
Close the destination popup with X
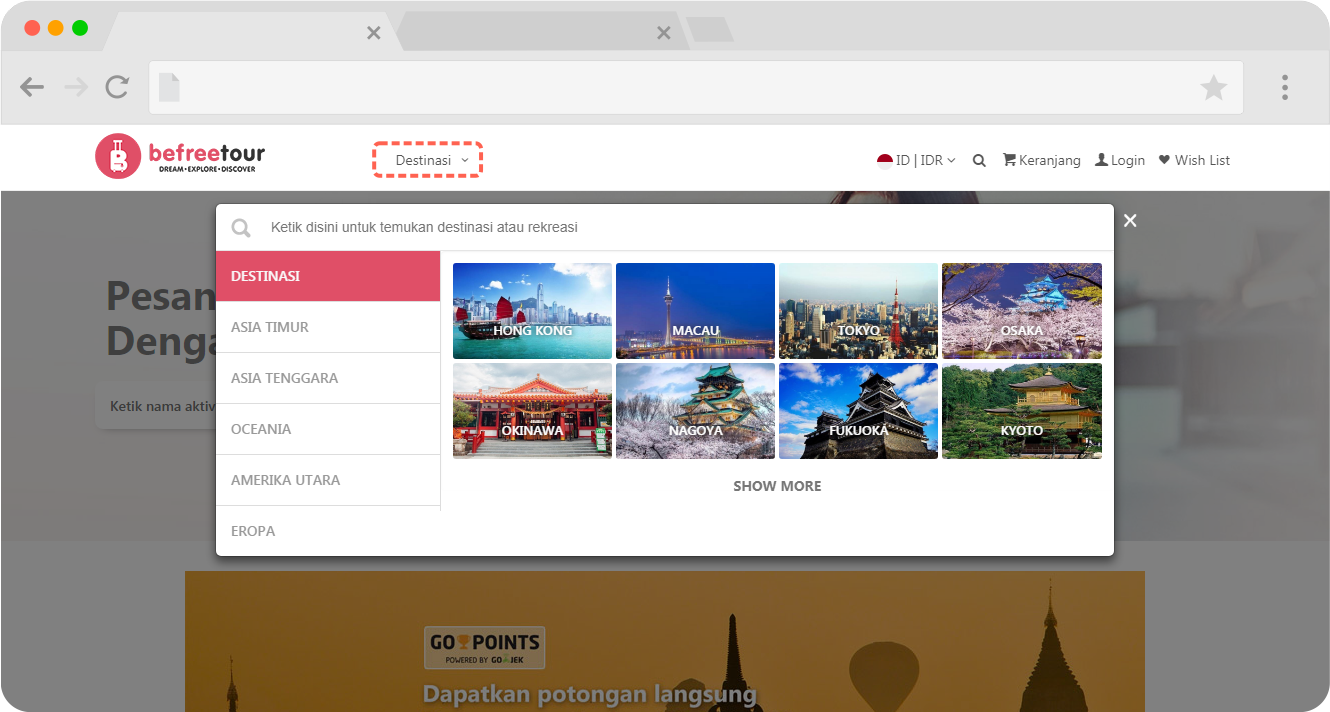(x=1130, y=221)
